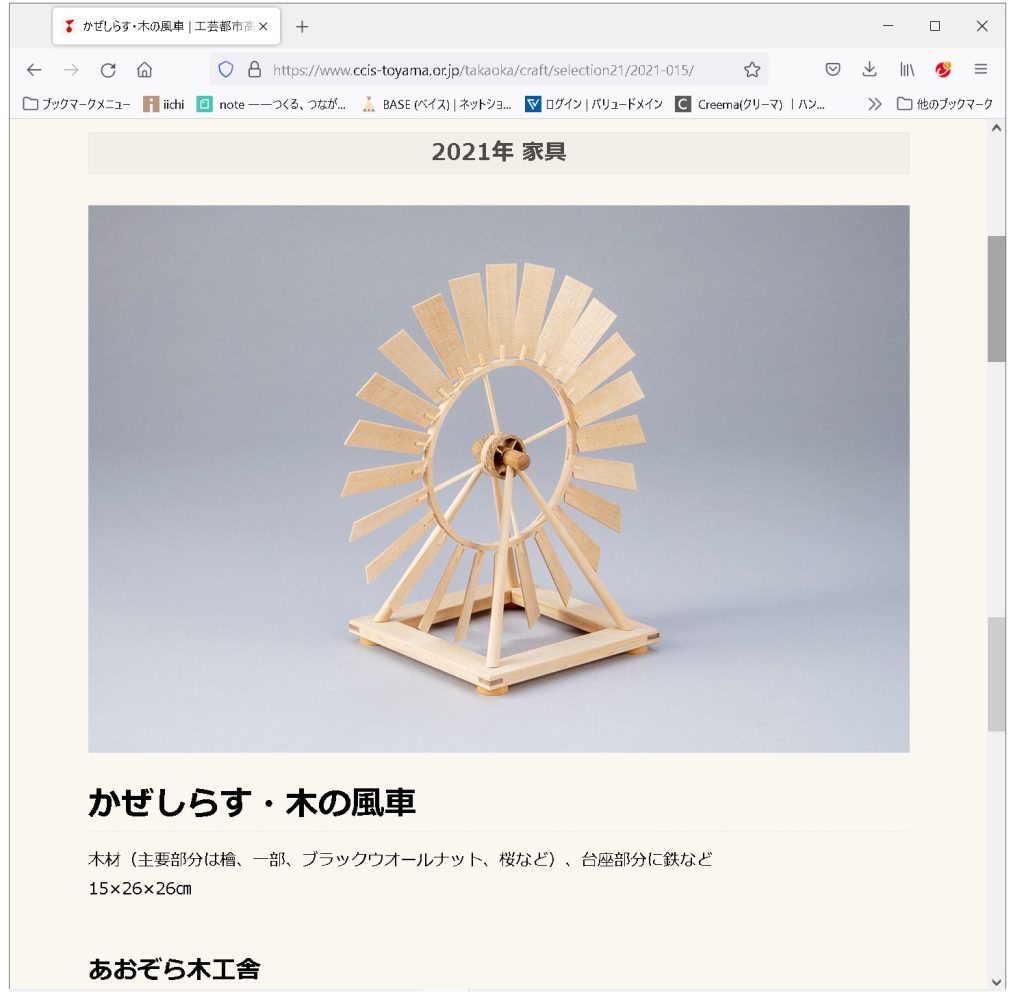
Task: Open the library sidebar icon
Action: point(906,69)
